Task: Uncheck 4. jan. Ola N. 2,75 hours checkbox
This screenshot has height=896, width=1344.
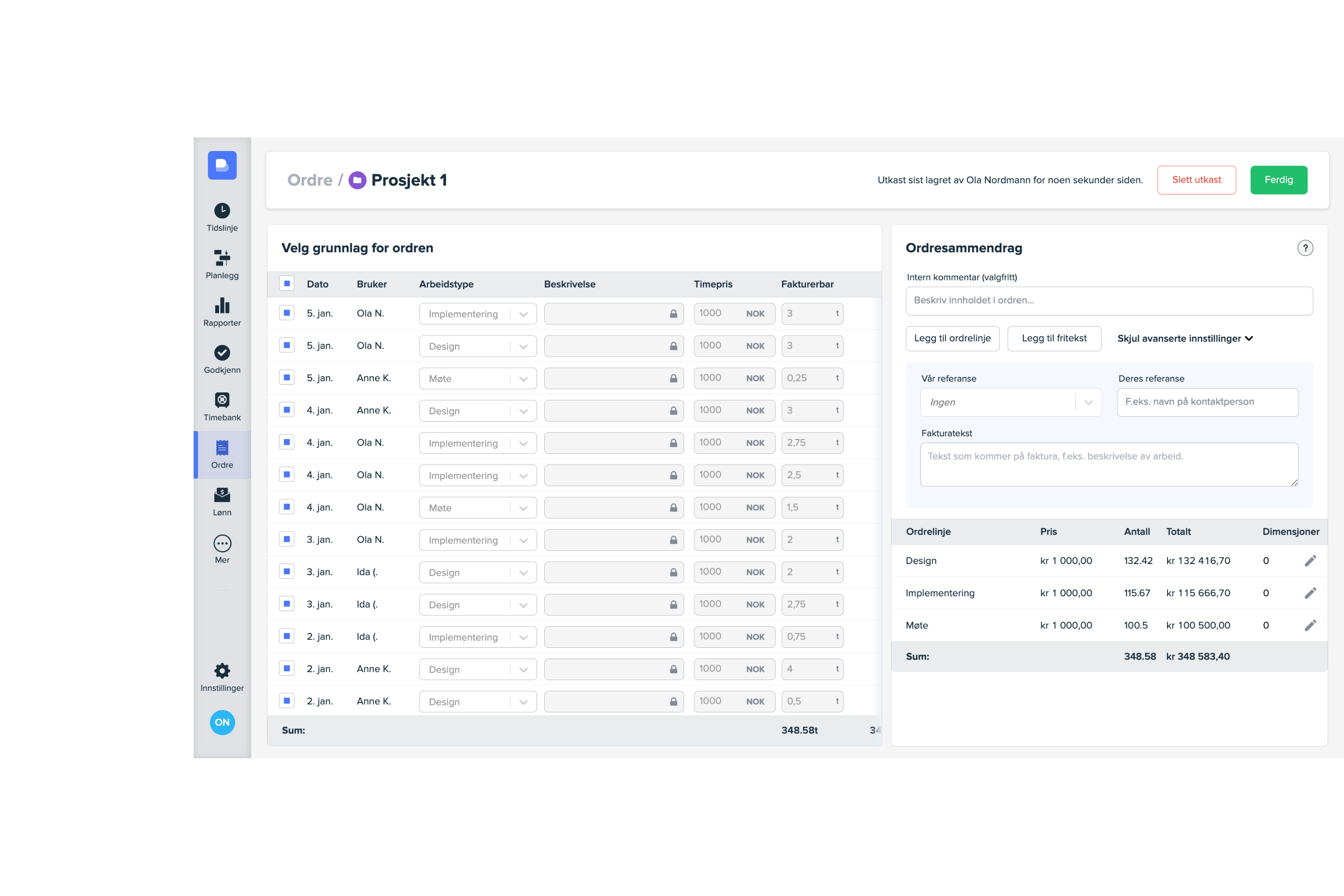Action: click(x=287, y=442)
